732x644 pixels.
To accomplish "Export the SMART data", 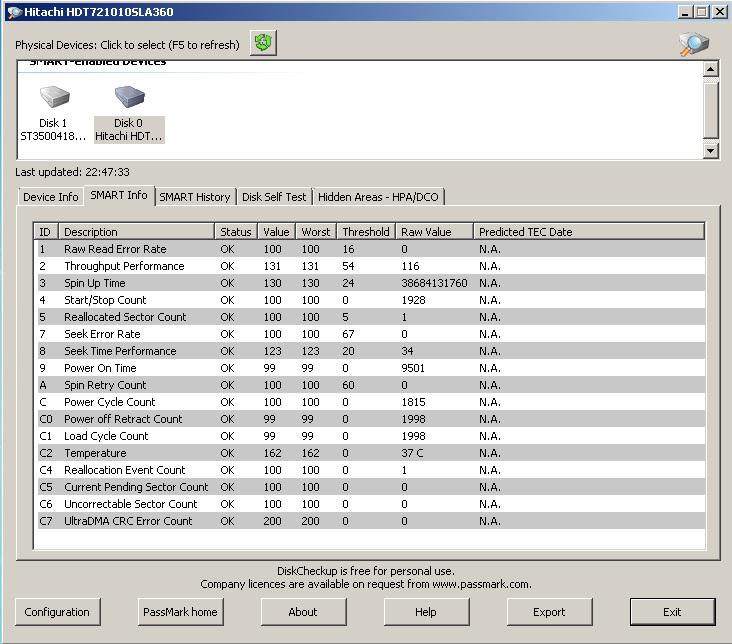I will coord(549,612).
